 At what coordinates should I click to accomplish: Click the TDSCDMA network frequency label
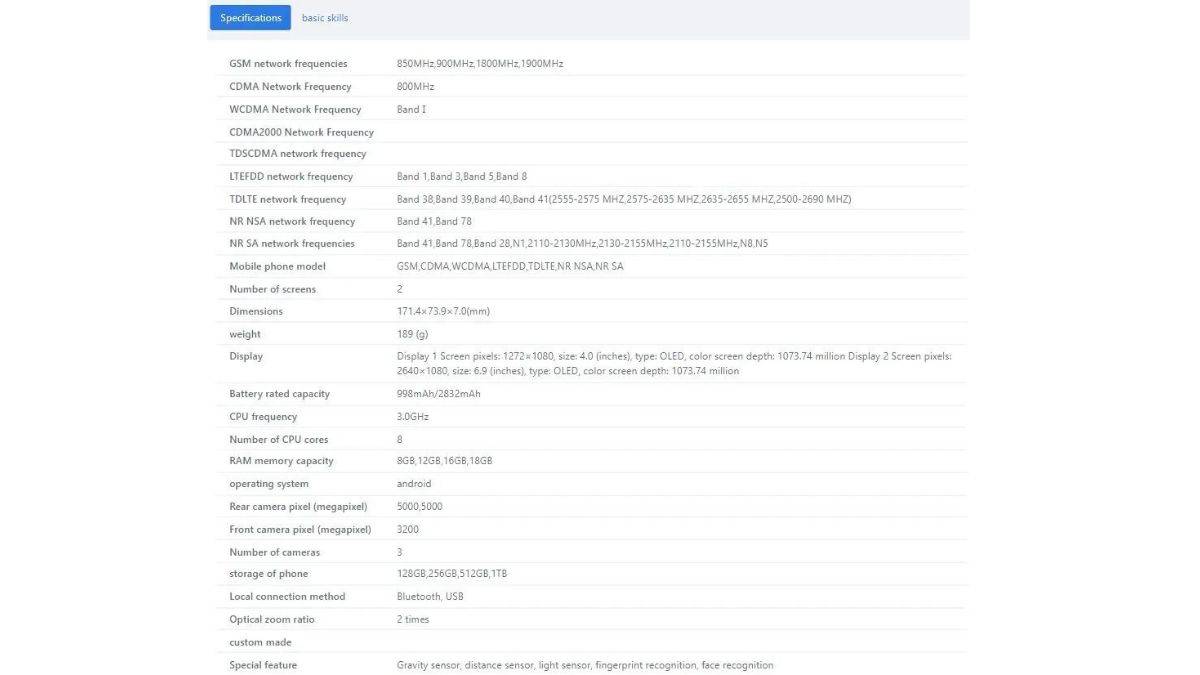click(297, 154)
